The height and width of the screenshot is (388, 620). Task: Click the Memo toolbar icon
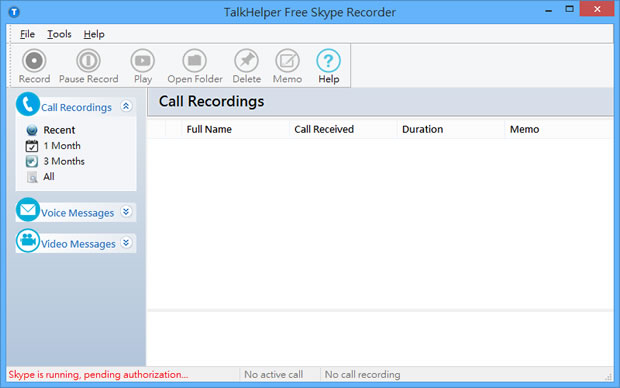pos(287,61)
